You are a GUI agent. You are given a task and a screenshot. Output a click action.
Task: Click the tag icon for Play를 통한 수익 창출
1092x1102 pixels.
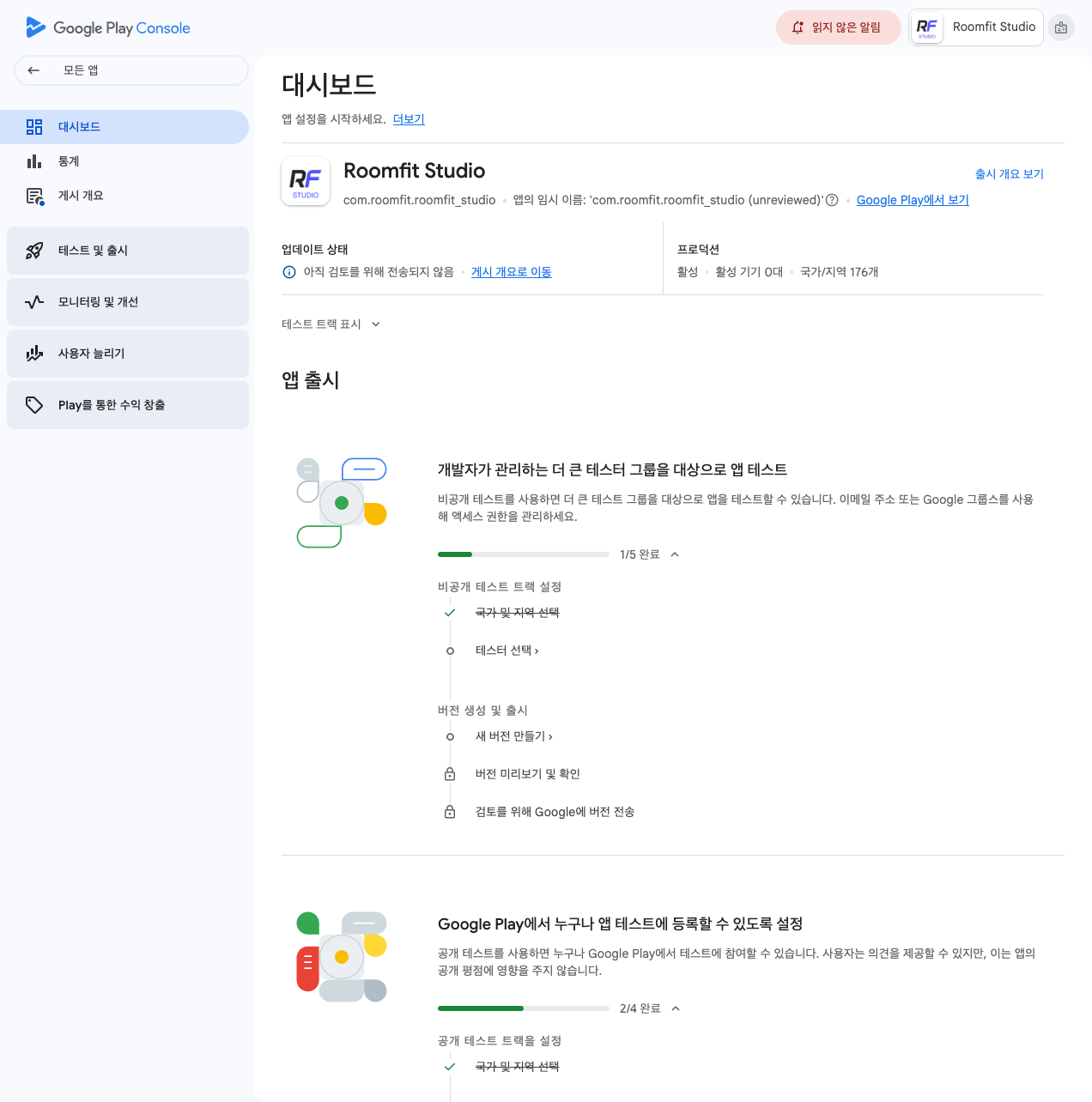point(34,405)
